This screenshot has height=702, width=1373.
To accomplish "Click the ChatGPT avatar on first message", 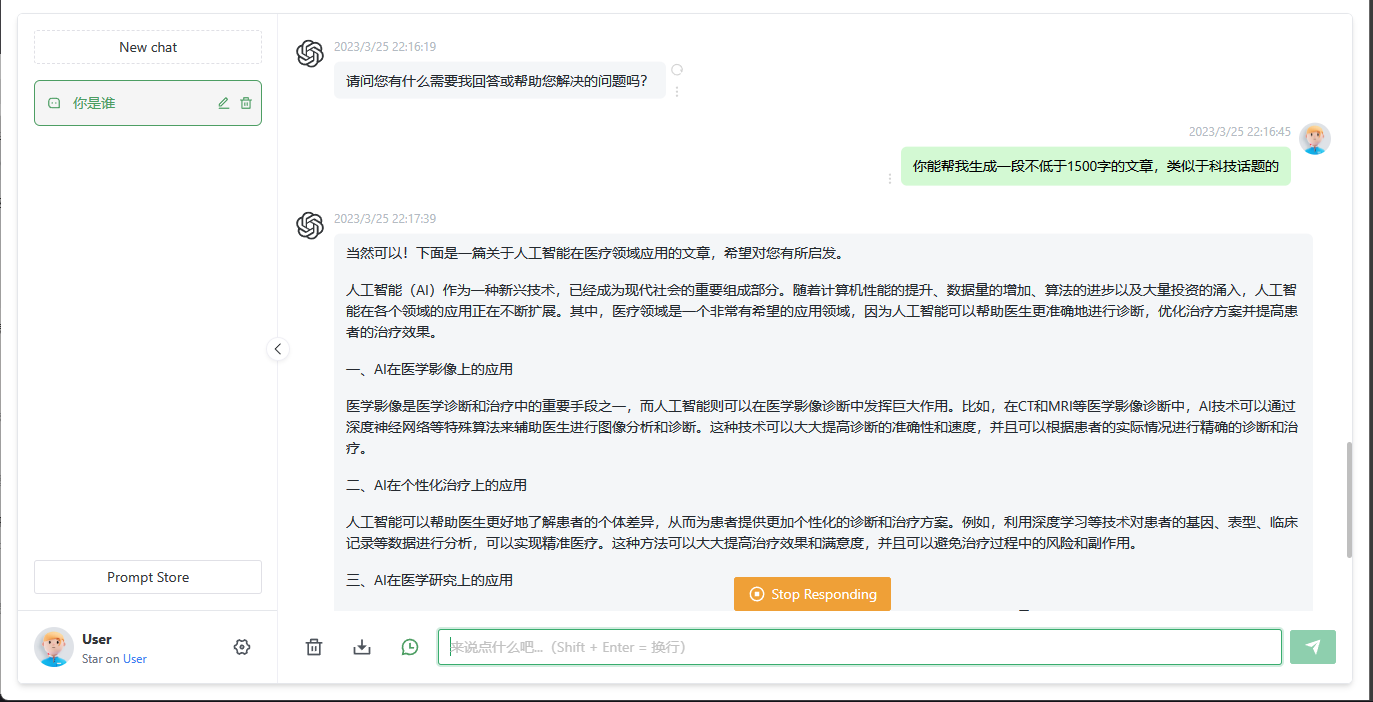I will [x=310, y=54].
